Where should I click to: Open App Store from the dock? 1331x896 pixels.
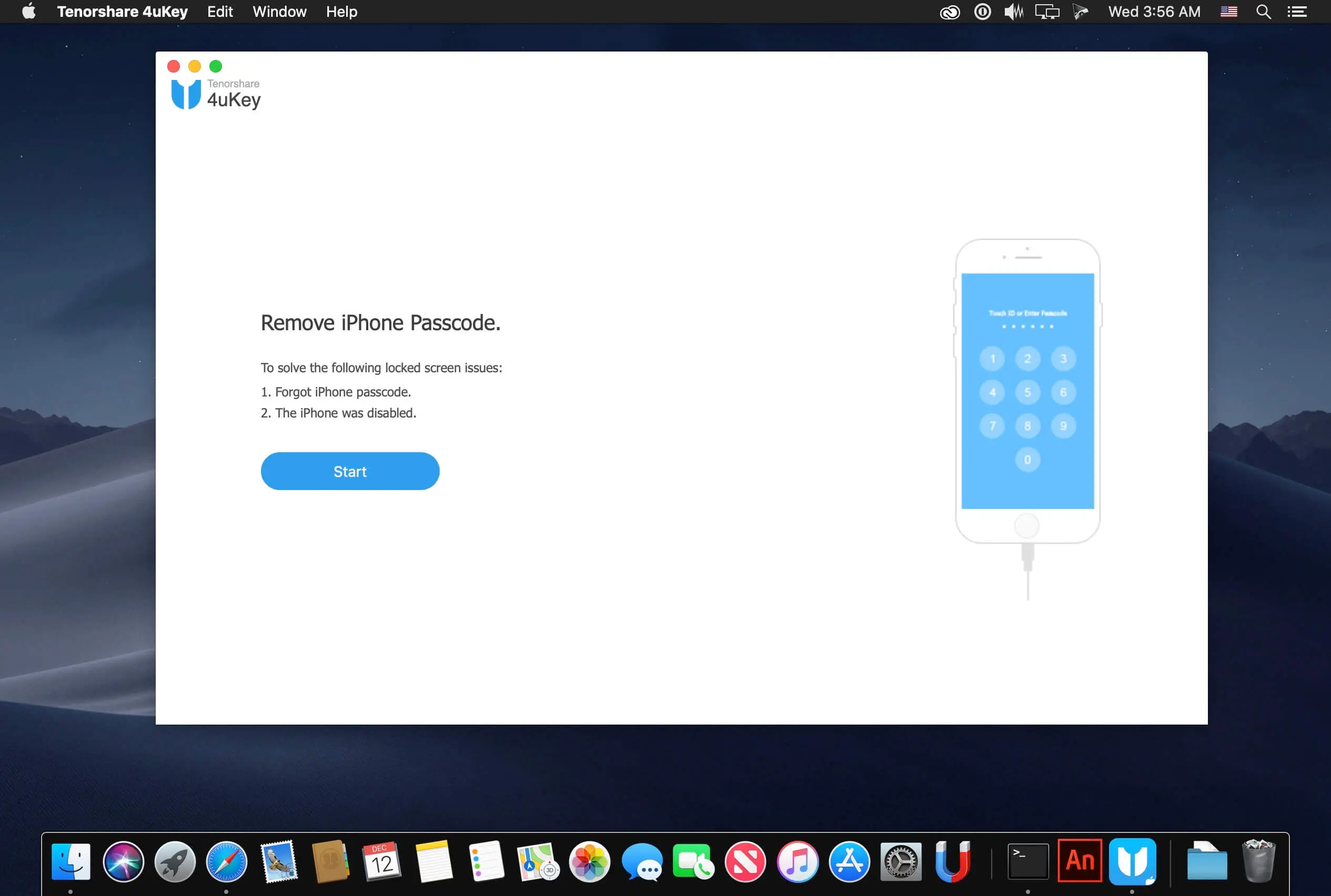point(848,860)
